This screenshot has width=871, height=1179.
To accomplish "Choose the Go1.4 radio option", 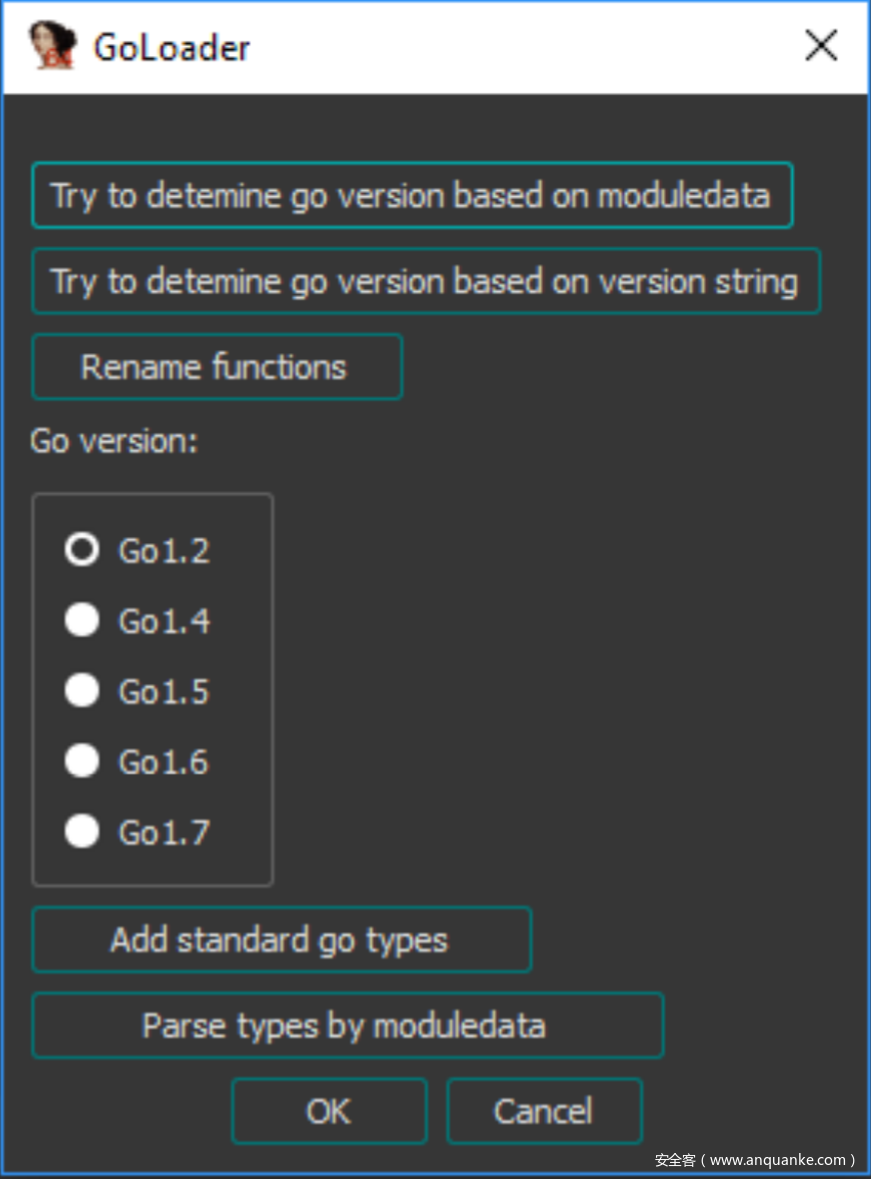I will (x=82, y=620).
